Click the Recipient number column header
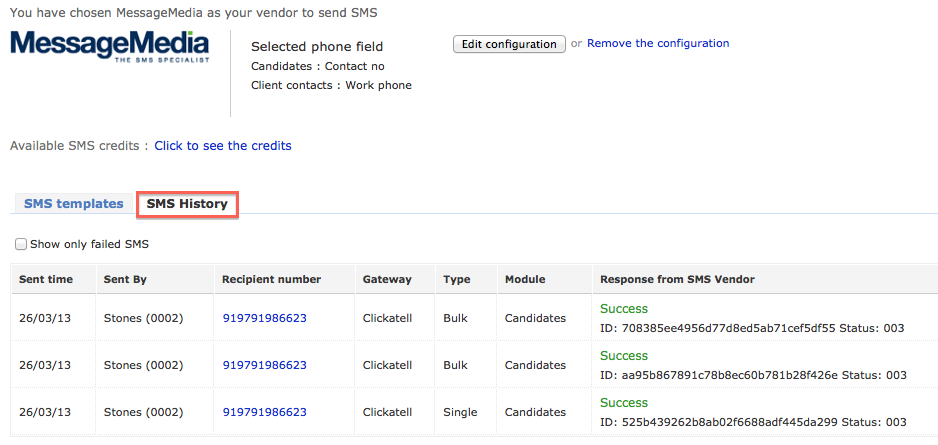Screen dimensions: 938x445 pos(271,279)
